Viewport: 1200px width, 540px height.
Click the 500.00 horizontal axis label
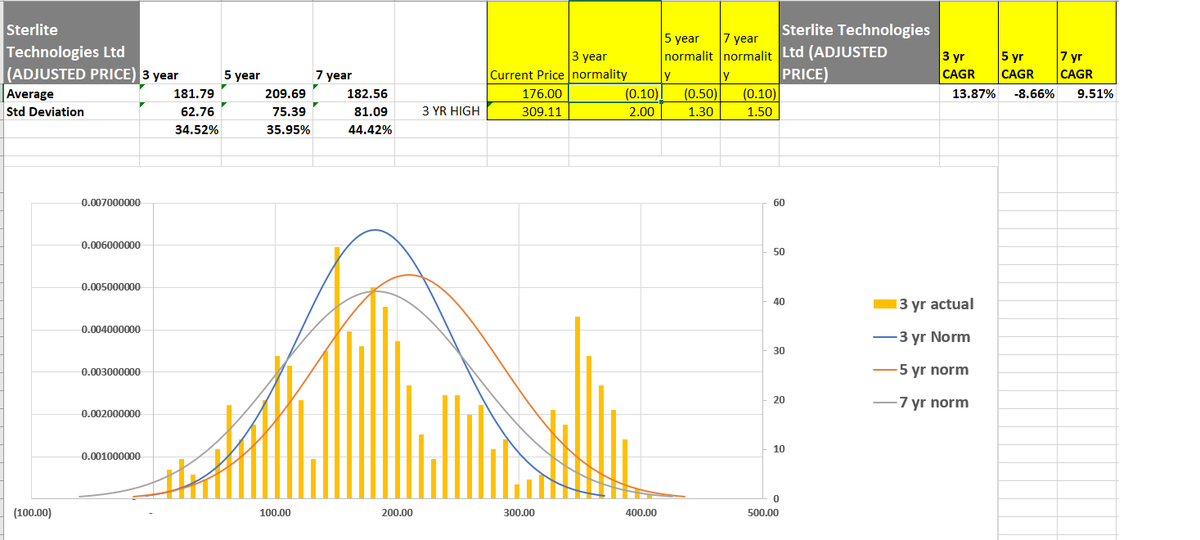point(763,512)
